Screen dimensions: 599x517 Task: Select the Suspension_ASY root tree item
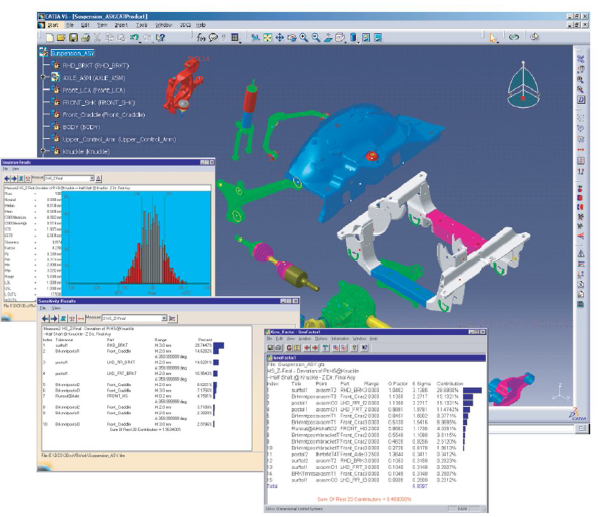72,53
